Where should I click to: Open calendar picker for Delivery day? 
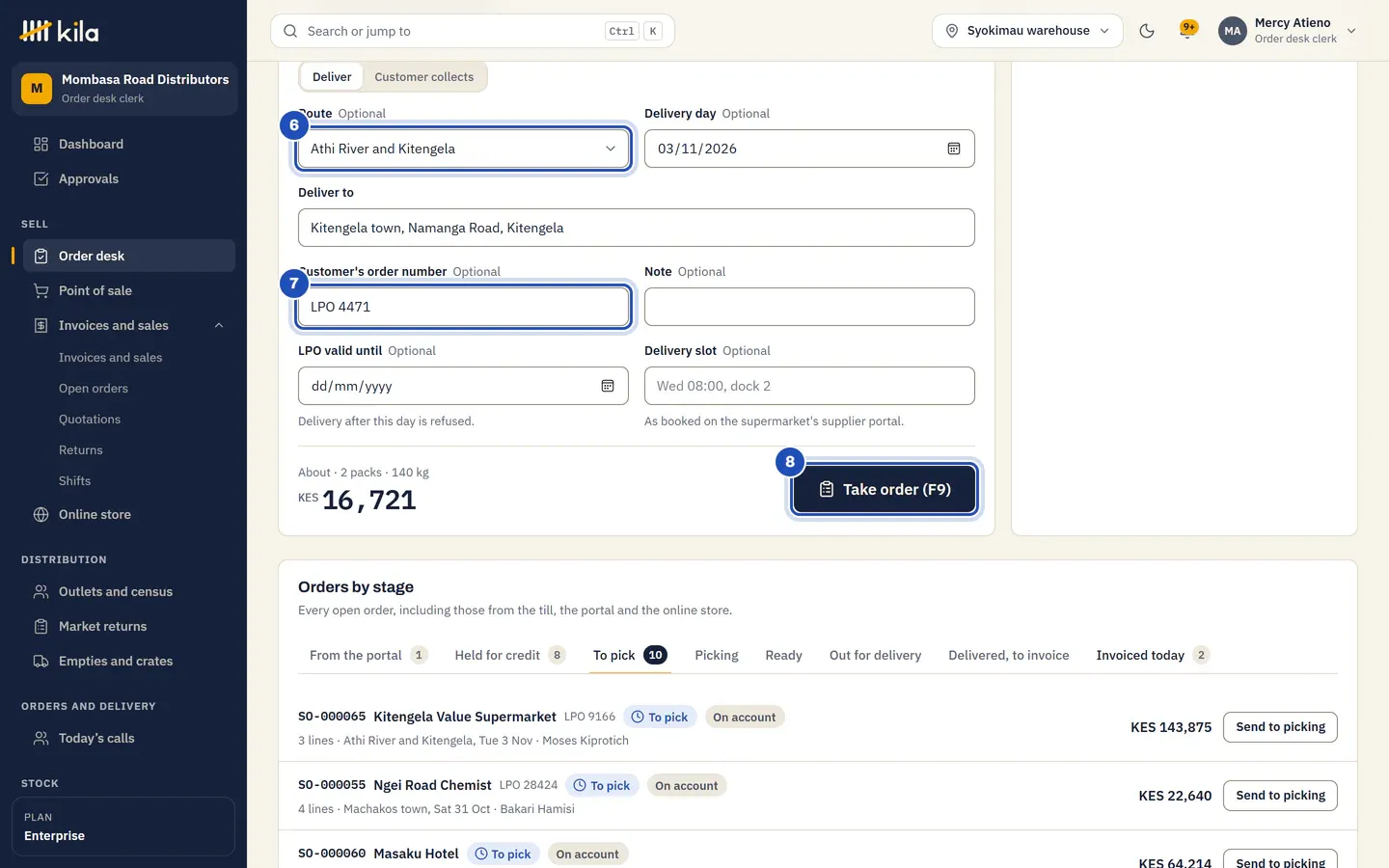tap(954, 149)
